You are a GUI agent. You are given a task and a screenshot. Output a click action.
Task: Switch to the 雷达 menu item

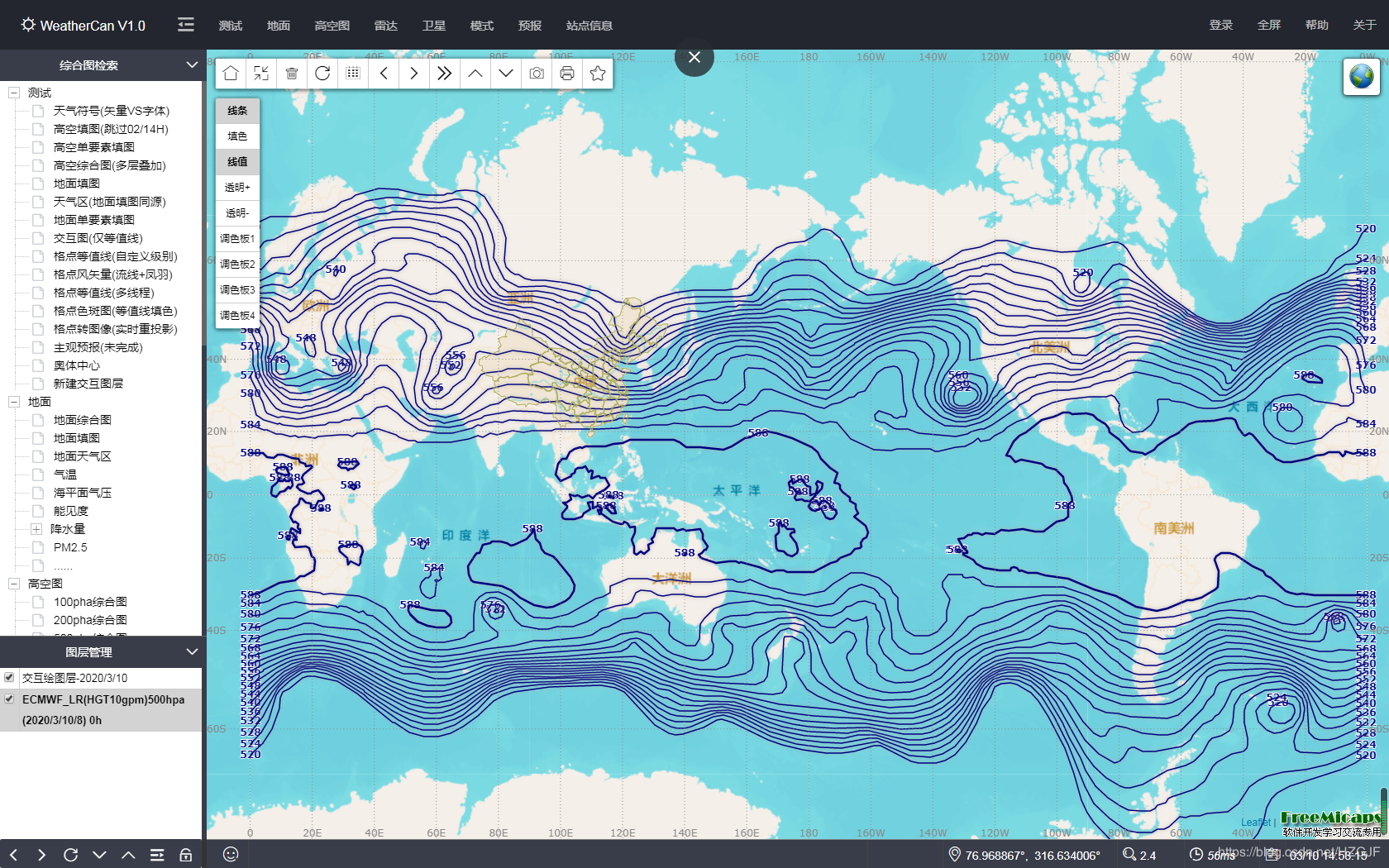385,26
